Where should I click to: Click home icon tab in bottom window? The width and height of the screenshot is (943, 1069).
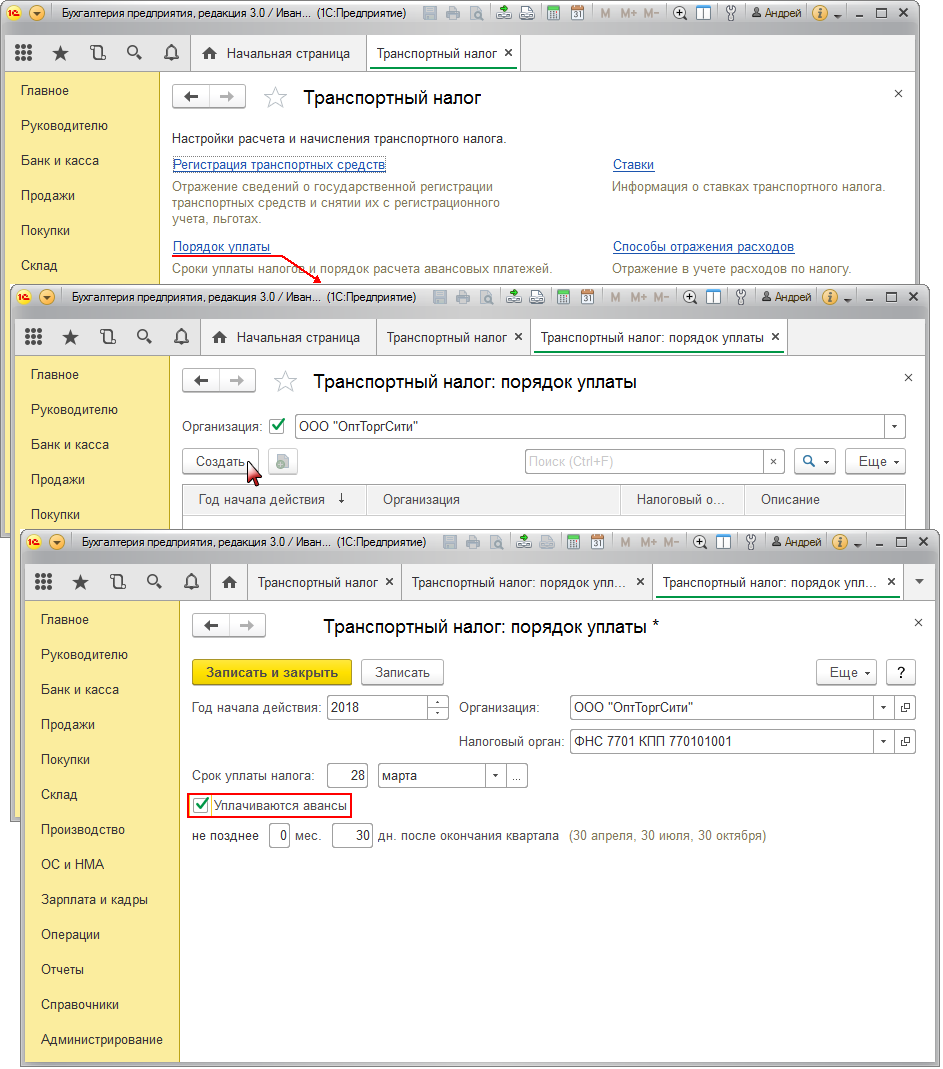coord(229,582)
